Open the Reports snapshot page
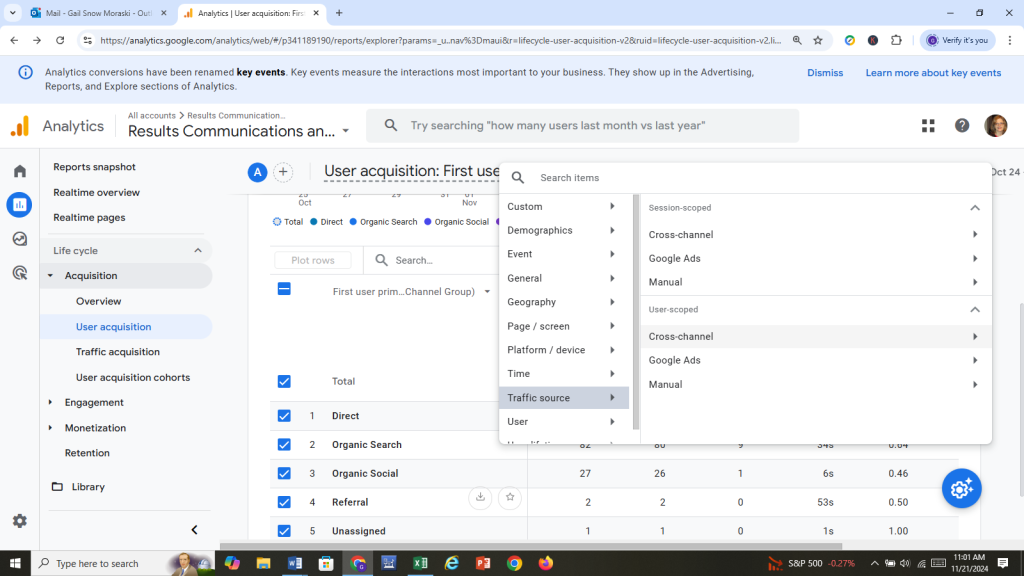Screen dimensions: 1024x576 click(95, 167)
